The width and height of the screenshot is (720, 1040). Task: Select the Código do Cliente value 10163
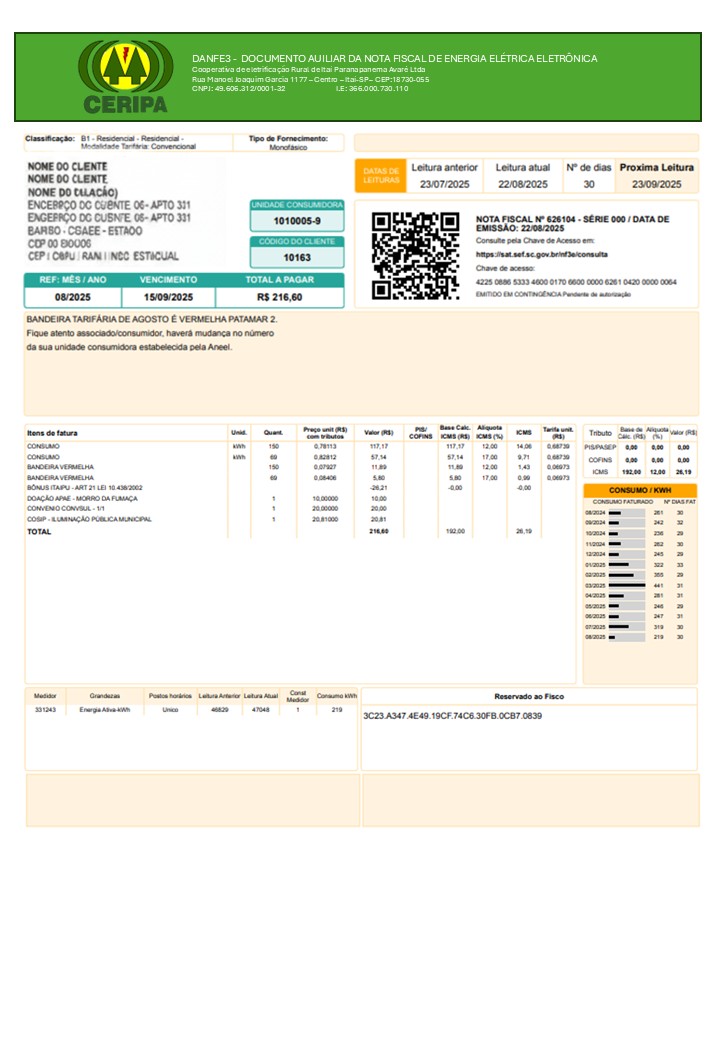(297, 258)
